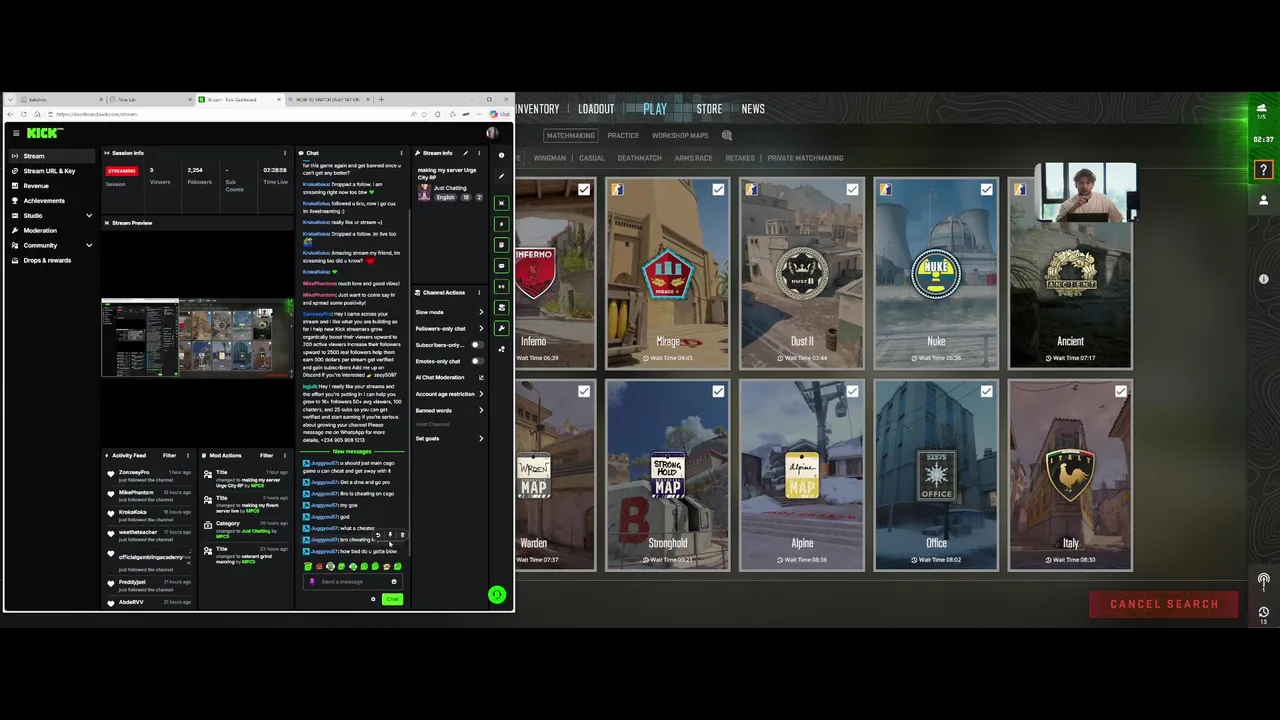Edit stream info with the pencil icon
Viewport: 1280px width, 720px height.
(465, 153)
